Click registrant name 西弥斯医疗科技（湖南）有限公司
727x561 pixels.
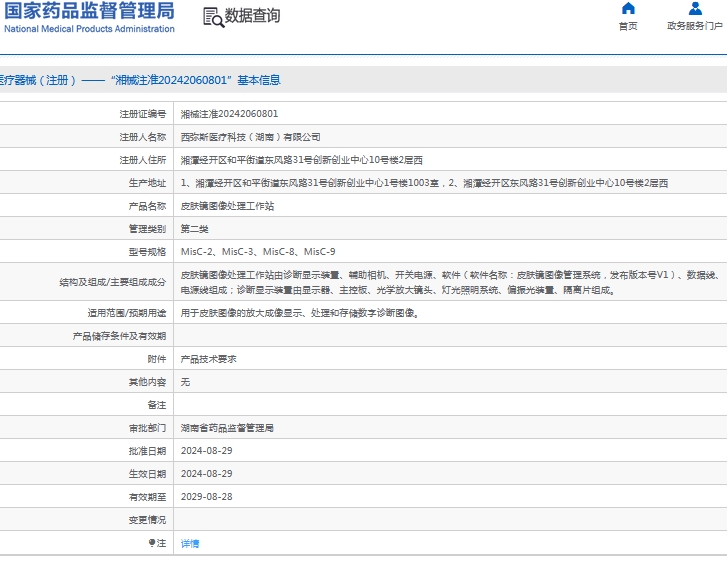click(250, 137)
